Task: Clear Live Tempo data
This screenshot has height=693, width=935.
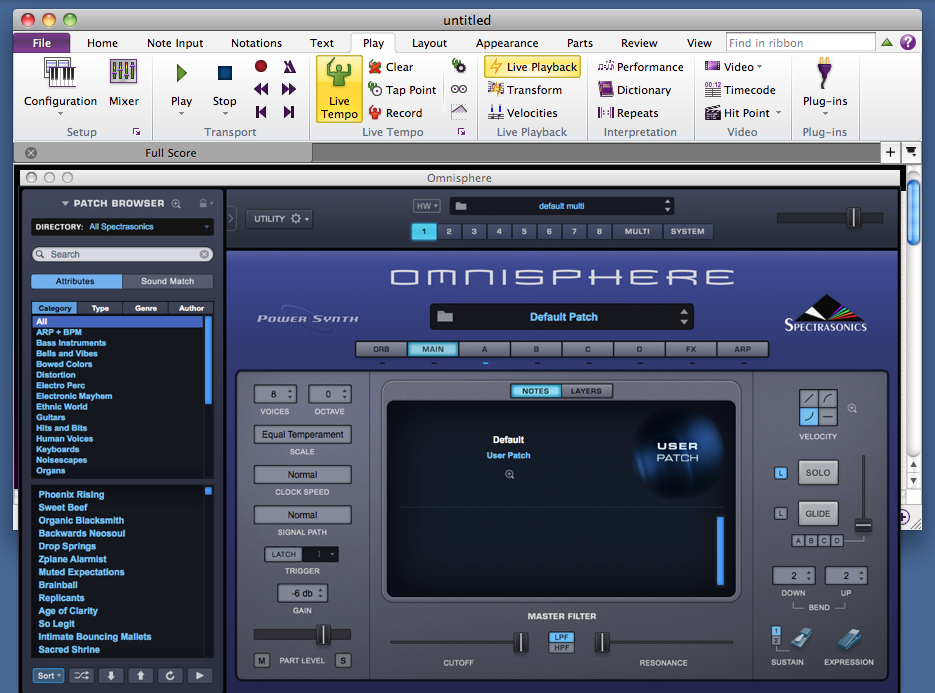Action: [391, 67]
